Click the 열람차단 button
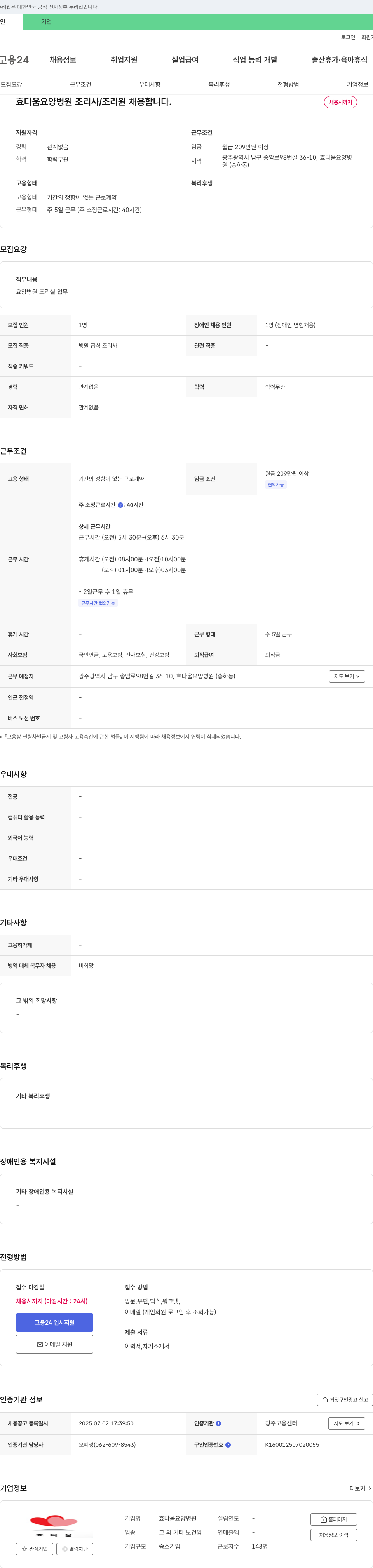 [75, 1549]
